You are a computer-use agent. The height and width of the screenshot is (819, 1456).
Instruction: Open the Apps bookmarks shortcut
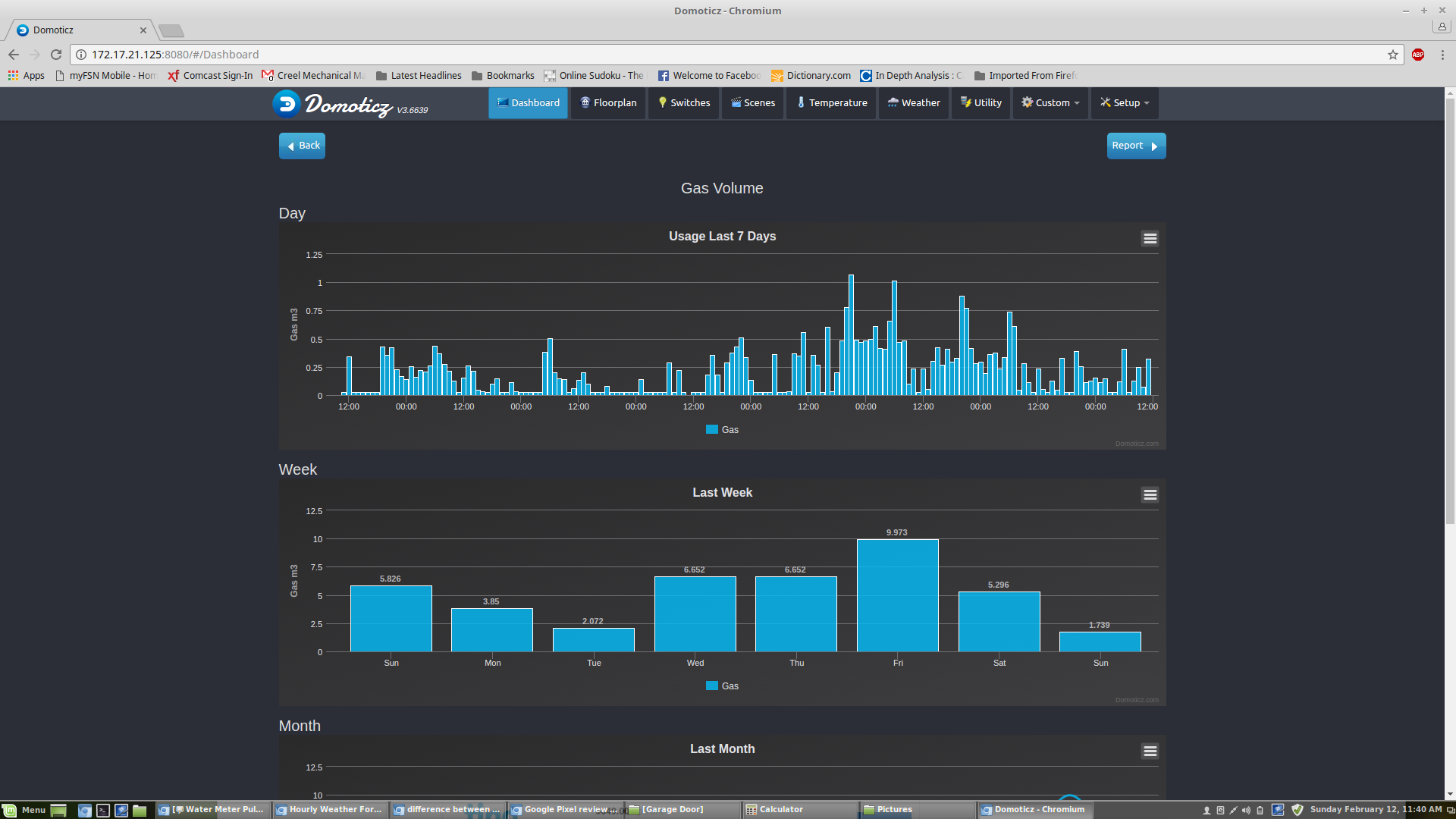click(x=27, y=76)
